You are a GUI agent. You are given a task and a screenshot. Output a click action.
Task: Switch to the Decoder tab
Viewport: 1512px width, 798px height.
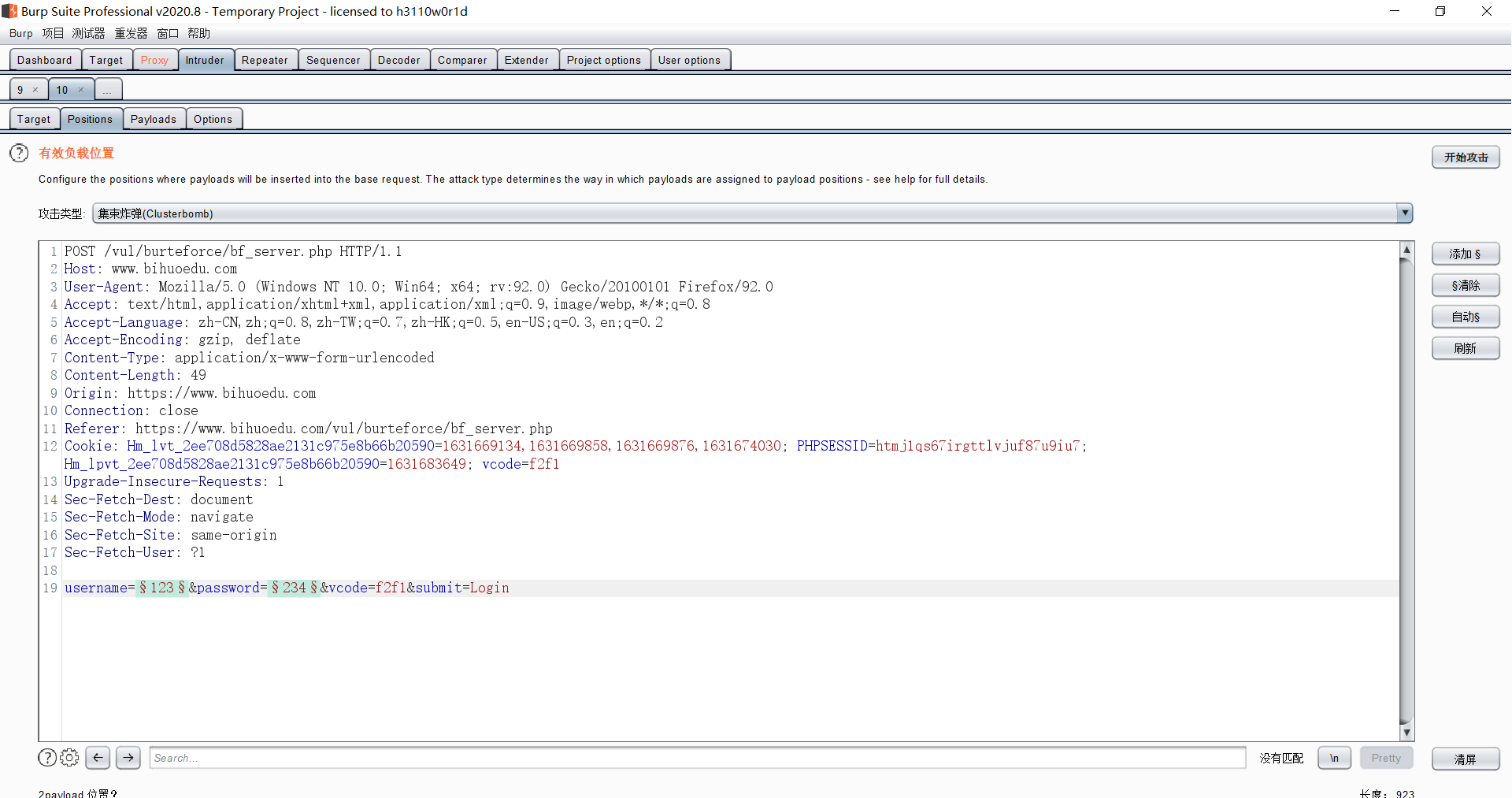[x=399, y=60]
